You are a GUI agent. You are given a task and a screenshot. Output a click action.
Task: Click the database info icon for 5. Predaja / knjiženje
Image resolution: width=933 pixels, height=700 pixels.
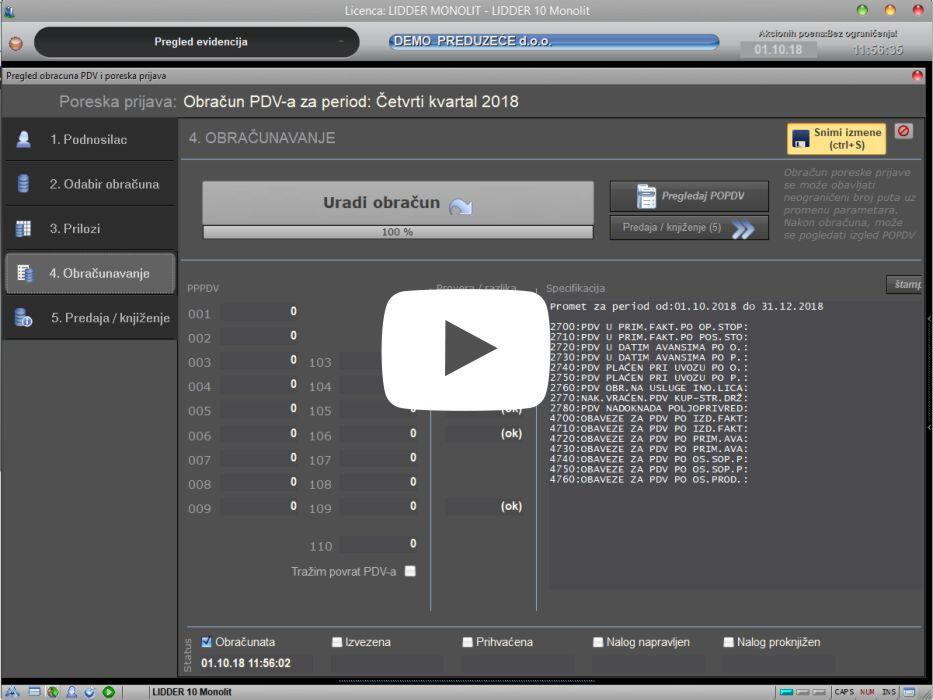[x=23, y=317]
